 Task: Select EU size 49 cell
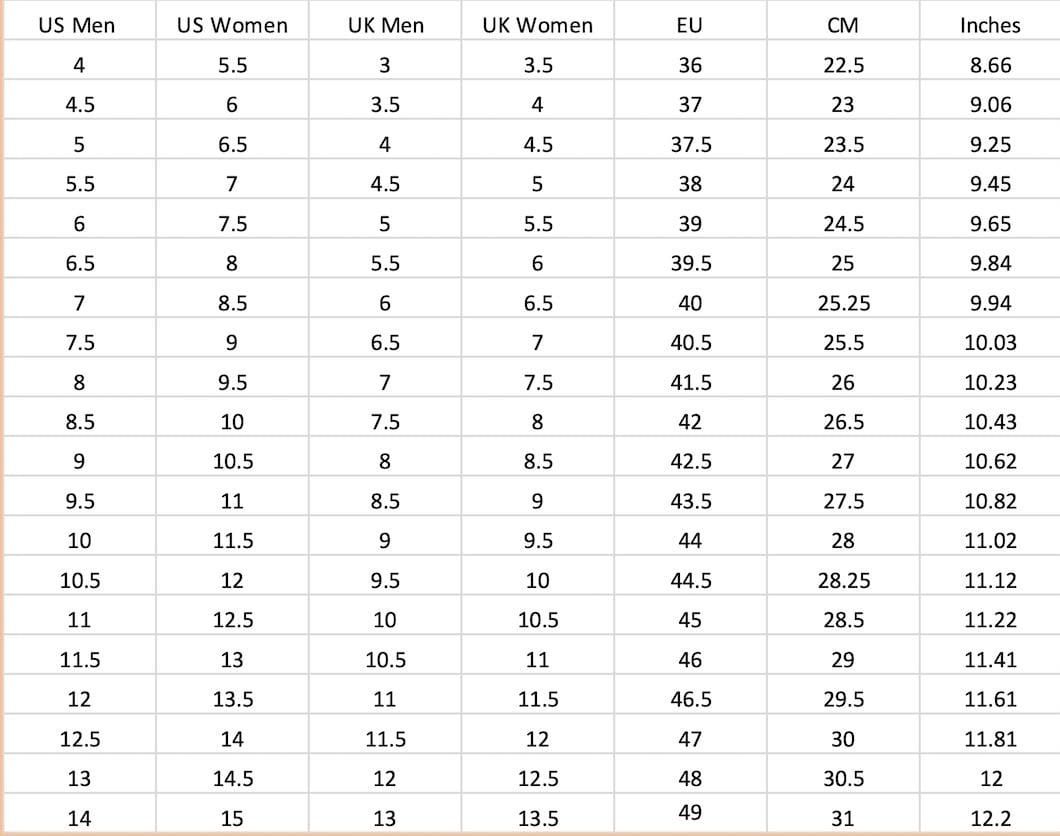[x=690, y=812]
